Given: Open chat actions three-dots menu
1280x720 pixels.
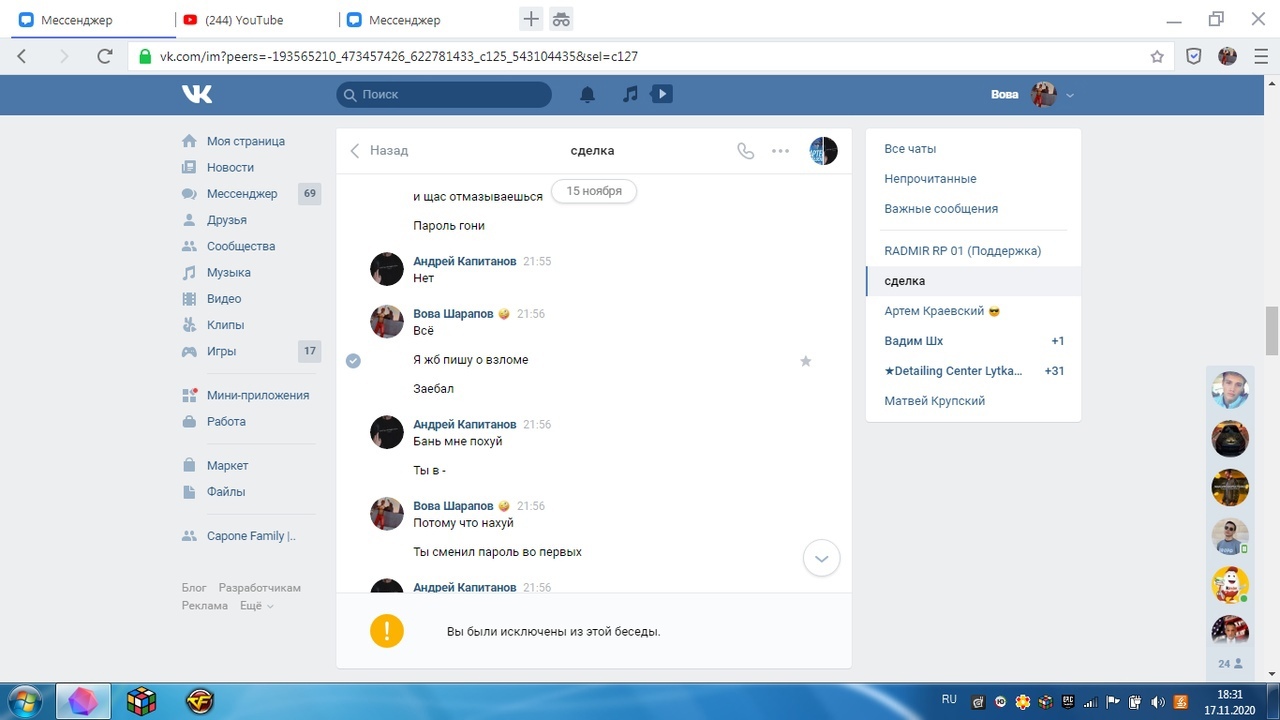Looking at the screenshot, I should (781, 151).
